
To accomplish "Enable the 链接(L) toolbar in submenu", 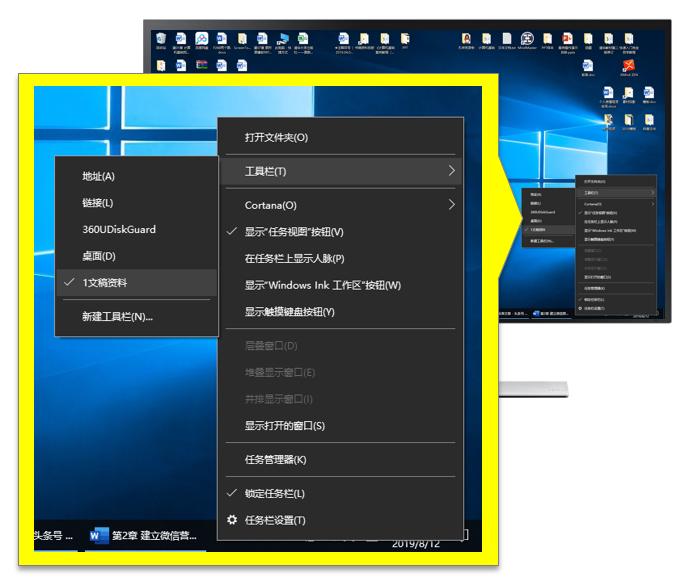I will [136, 203].
